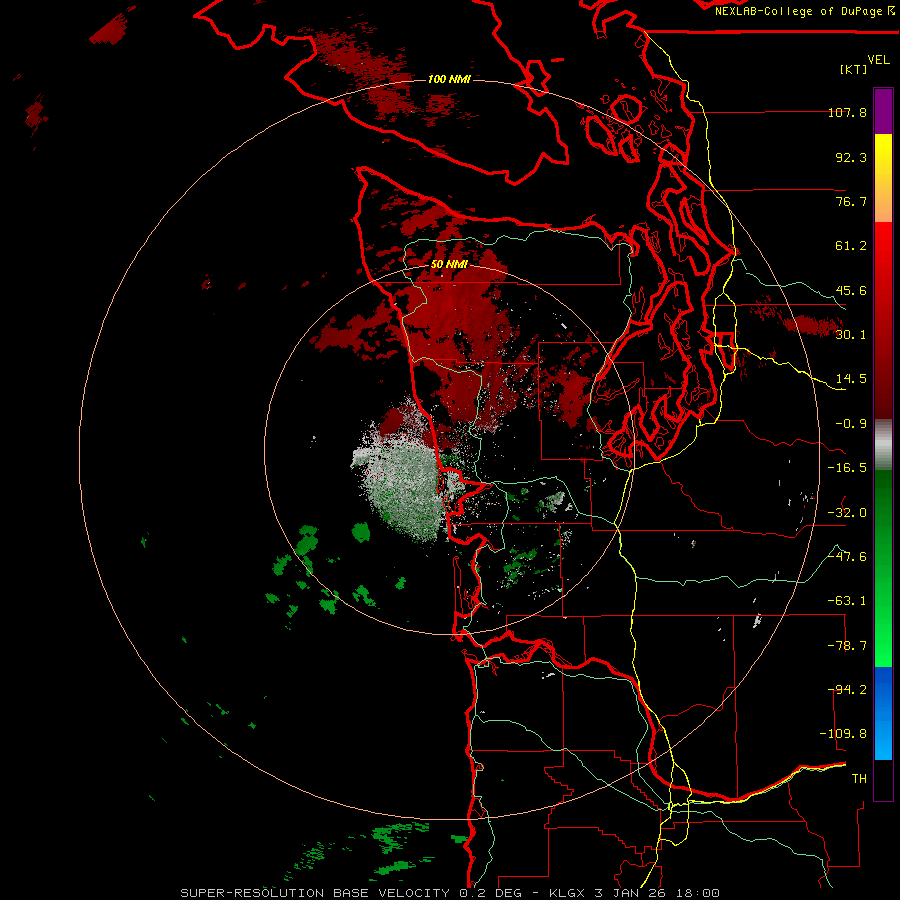Select the 30.1 legend value
900x900 pixels.
pos(851,335)
